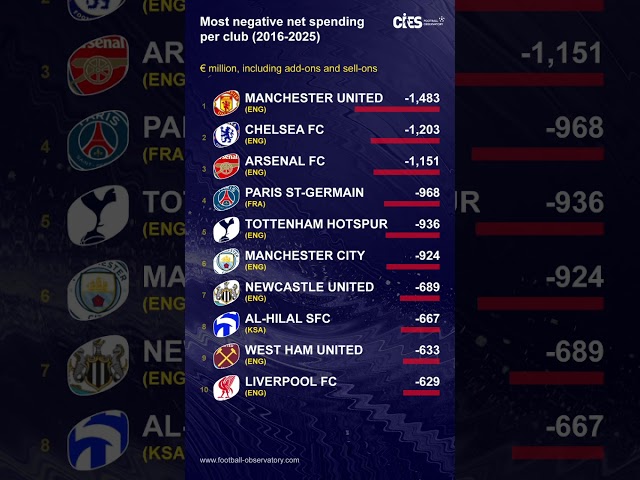
Task: Select the -1,203 value for Chelsea
Action: (421, 130)
